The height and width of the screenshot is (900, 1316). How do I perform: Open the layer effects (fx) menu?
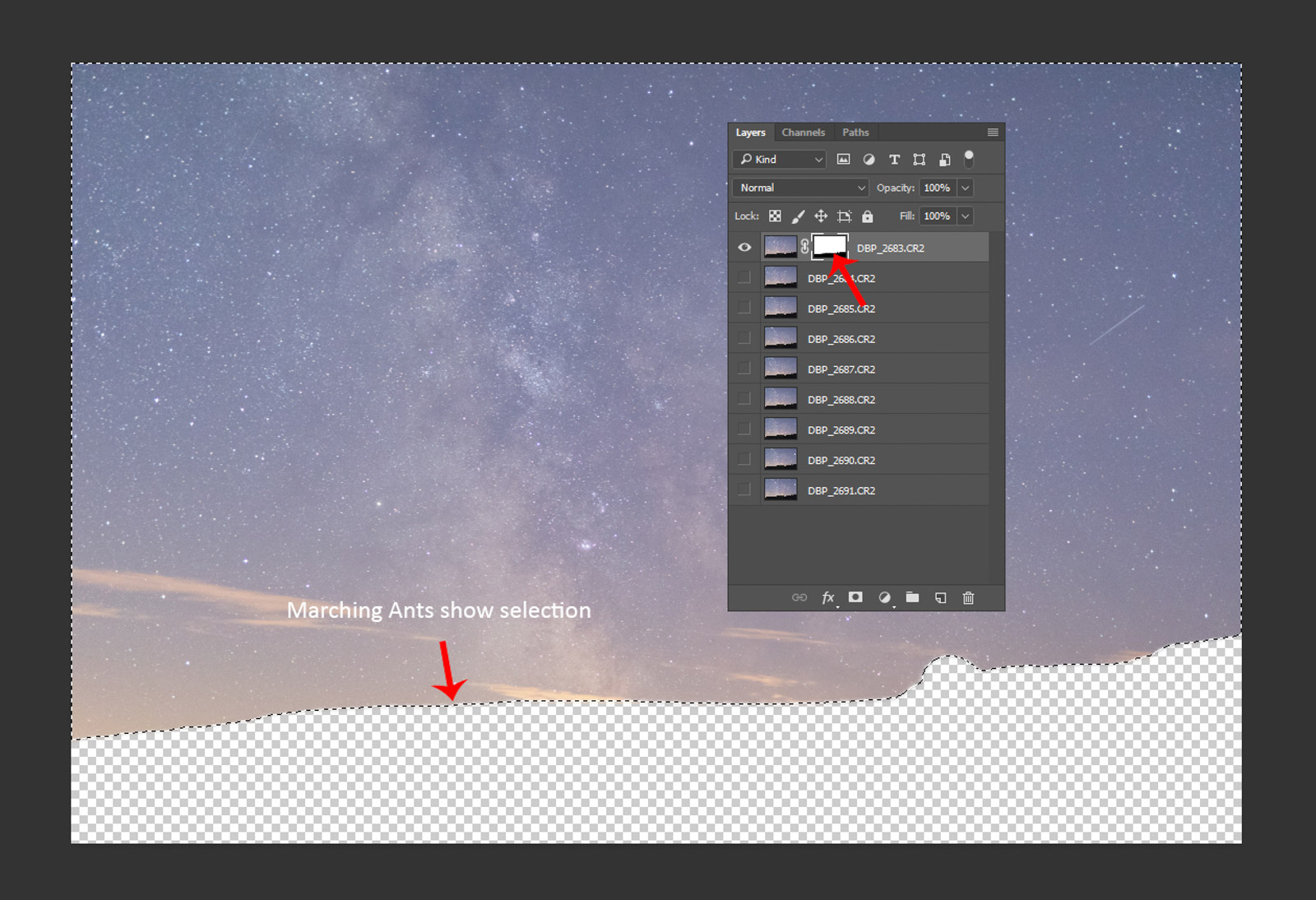[828, 598]
